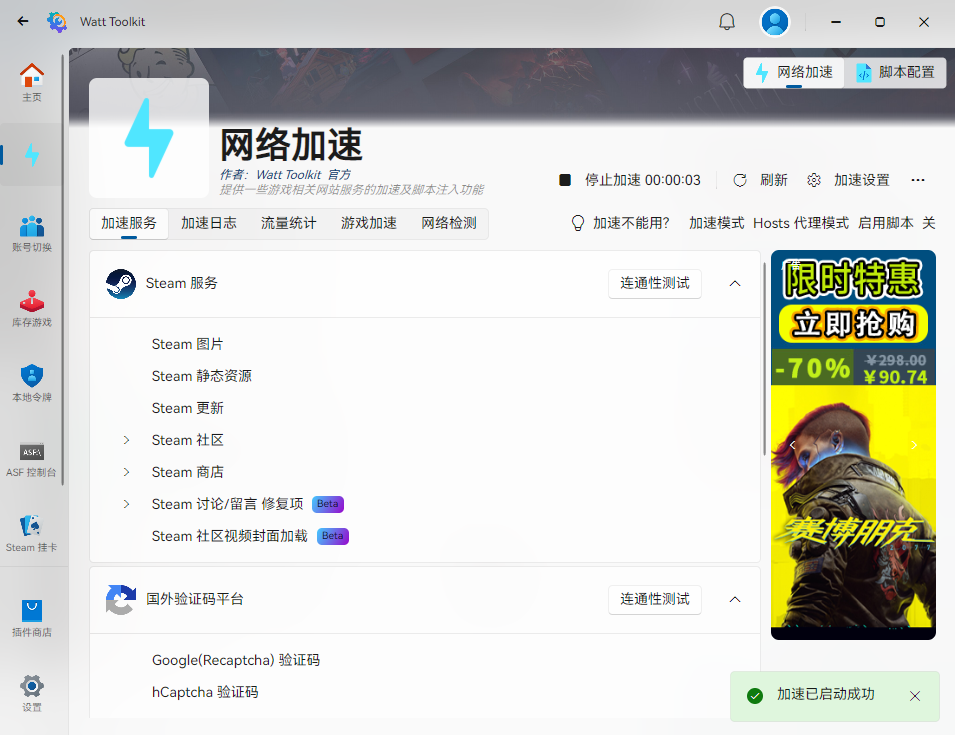Click the services list vertical scrollbar
955x735 pixels.
coord(765,359)
